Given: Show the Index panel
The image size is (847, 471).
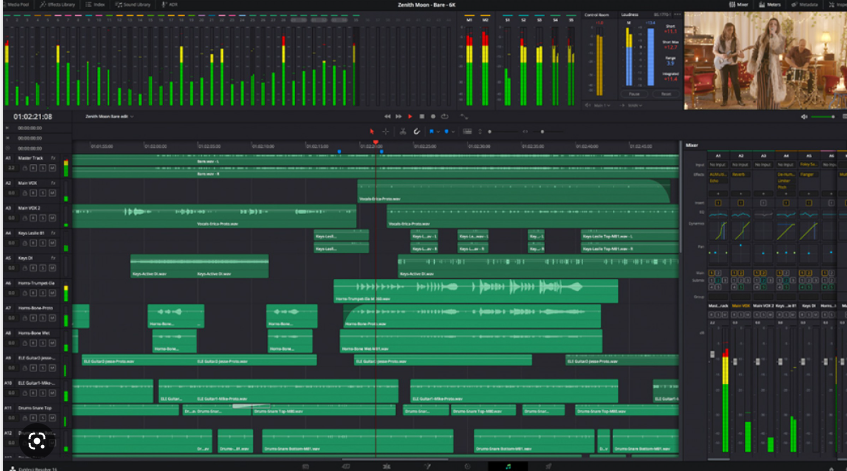Looking at the screenshot, I should (96, 4).
